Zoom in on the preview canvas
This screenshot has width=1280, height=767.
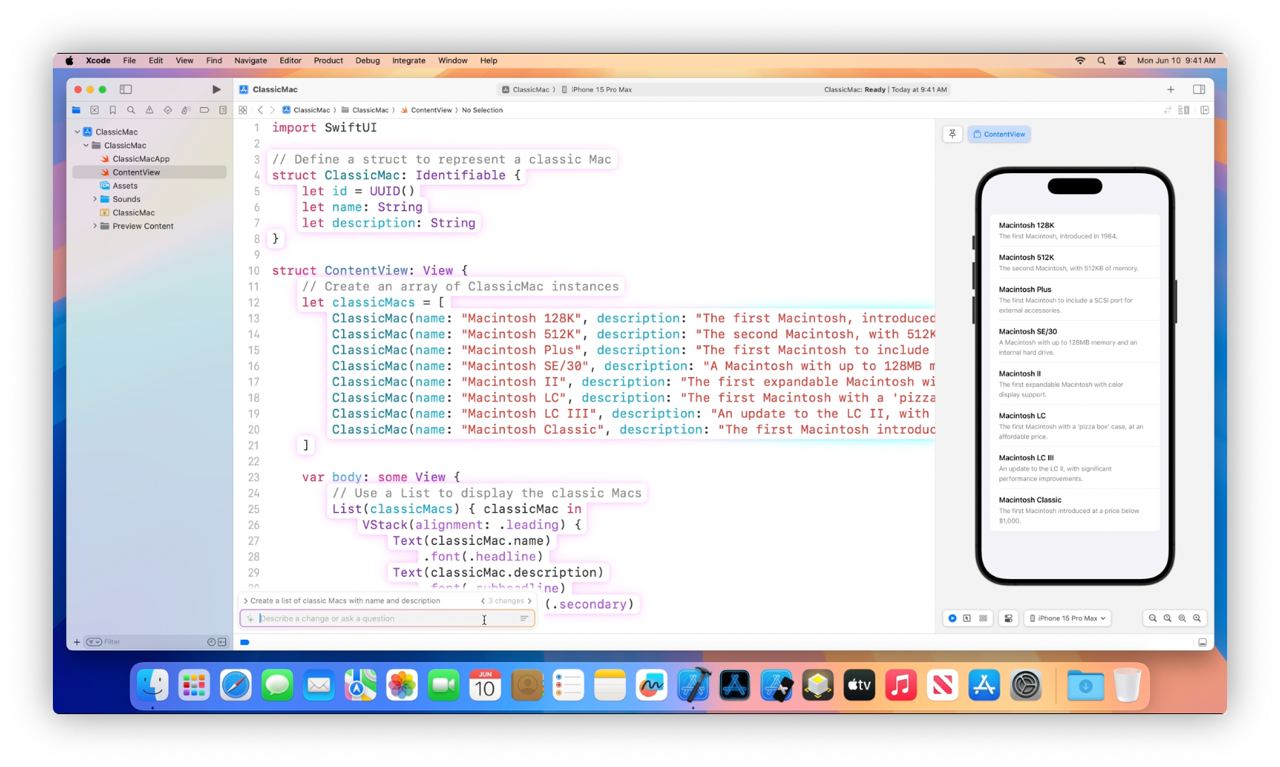point(1196,618)
